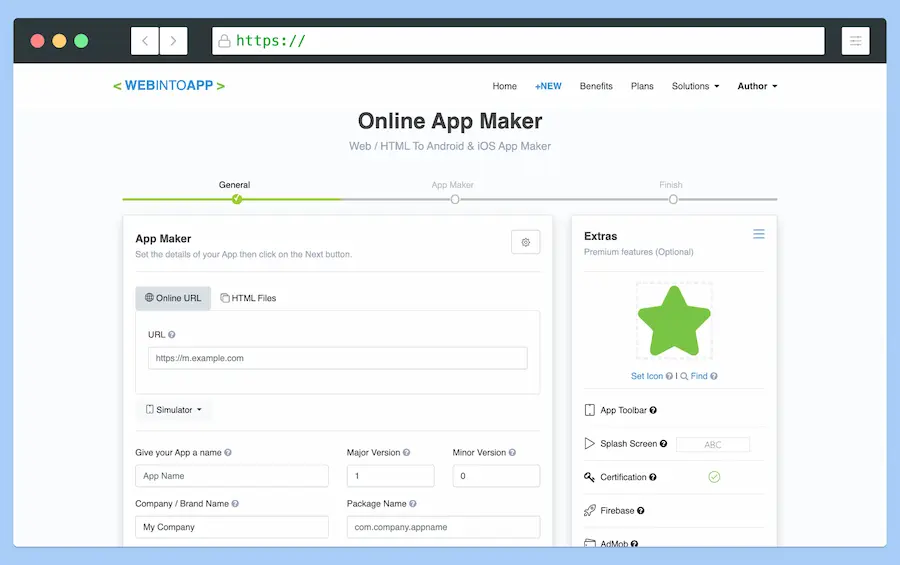Click the help icon next to URL label
Viewport: 900px width, 565px height.
(172, 335)
